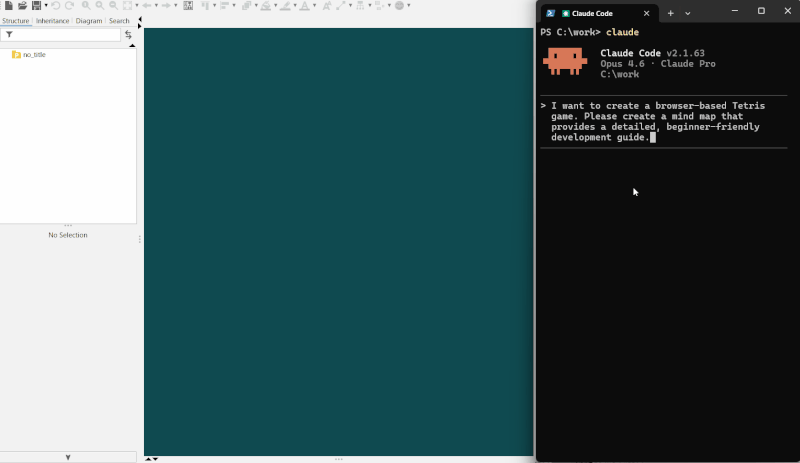The height and width of the screenshot is (463, 800).
Task: Open the dropdown arrow next to Save
Action: (x=45, y=6)
